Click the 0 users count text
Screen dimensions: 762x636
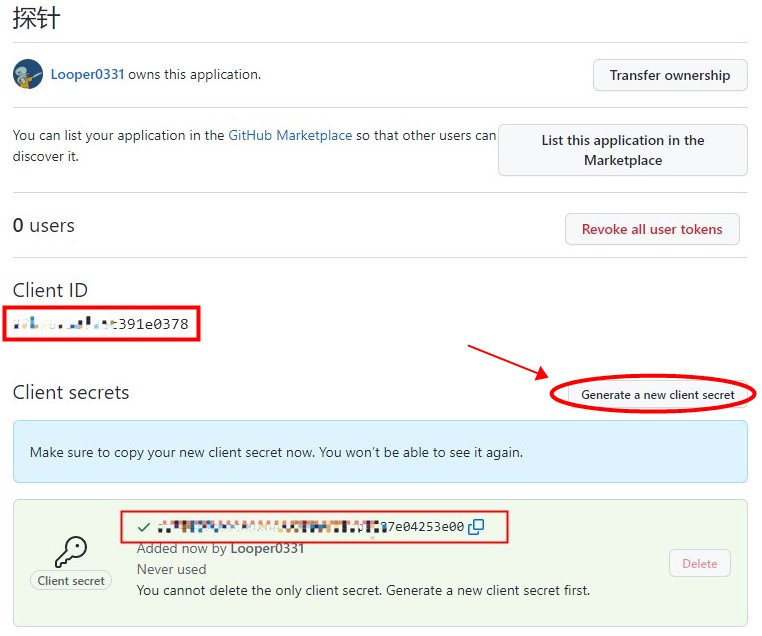coord(44,226)
